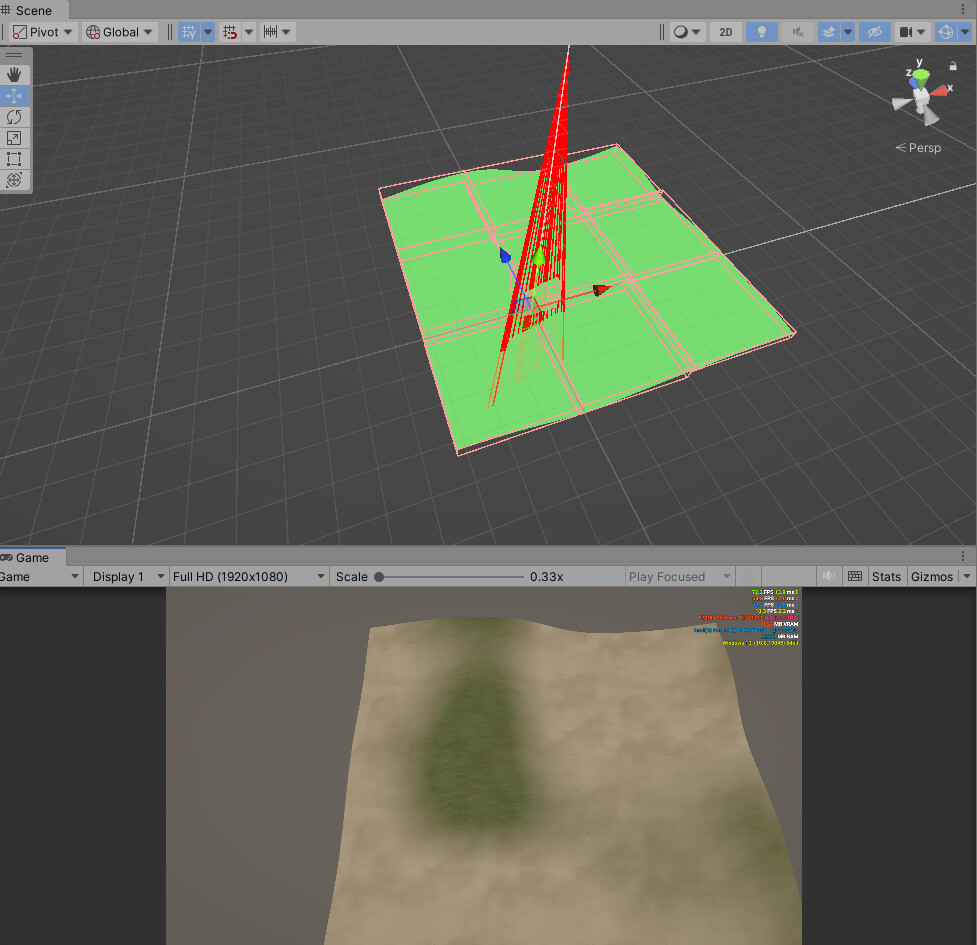Screen dimensions: 977x945
Task: Toggle scene lighting
Action: (761, 31)
